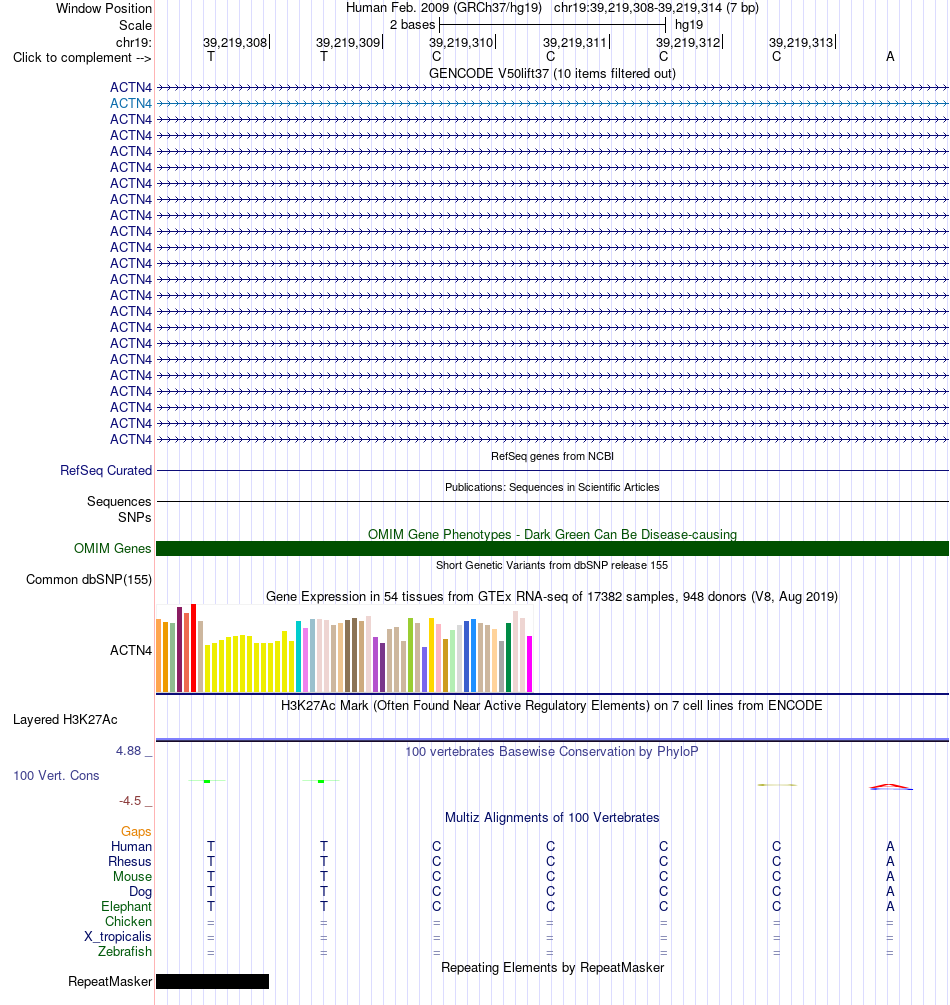The image size is (950, 1005).
Task: Open the 'RefSeq genes from NCBI' track title
Action: (x=552, y=456)
